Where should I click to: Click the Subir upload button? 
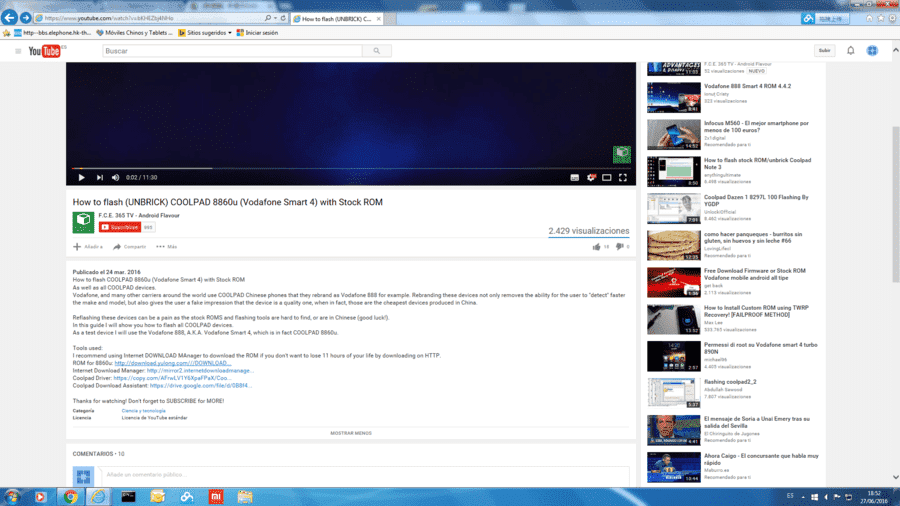coord(824,50)
